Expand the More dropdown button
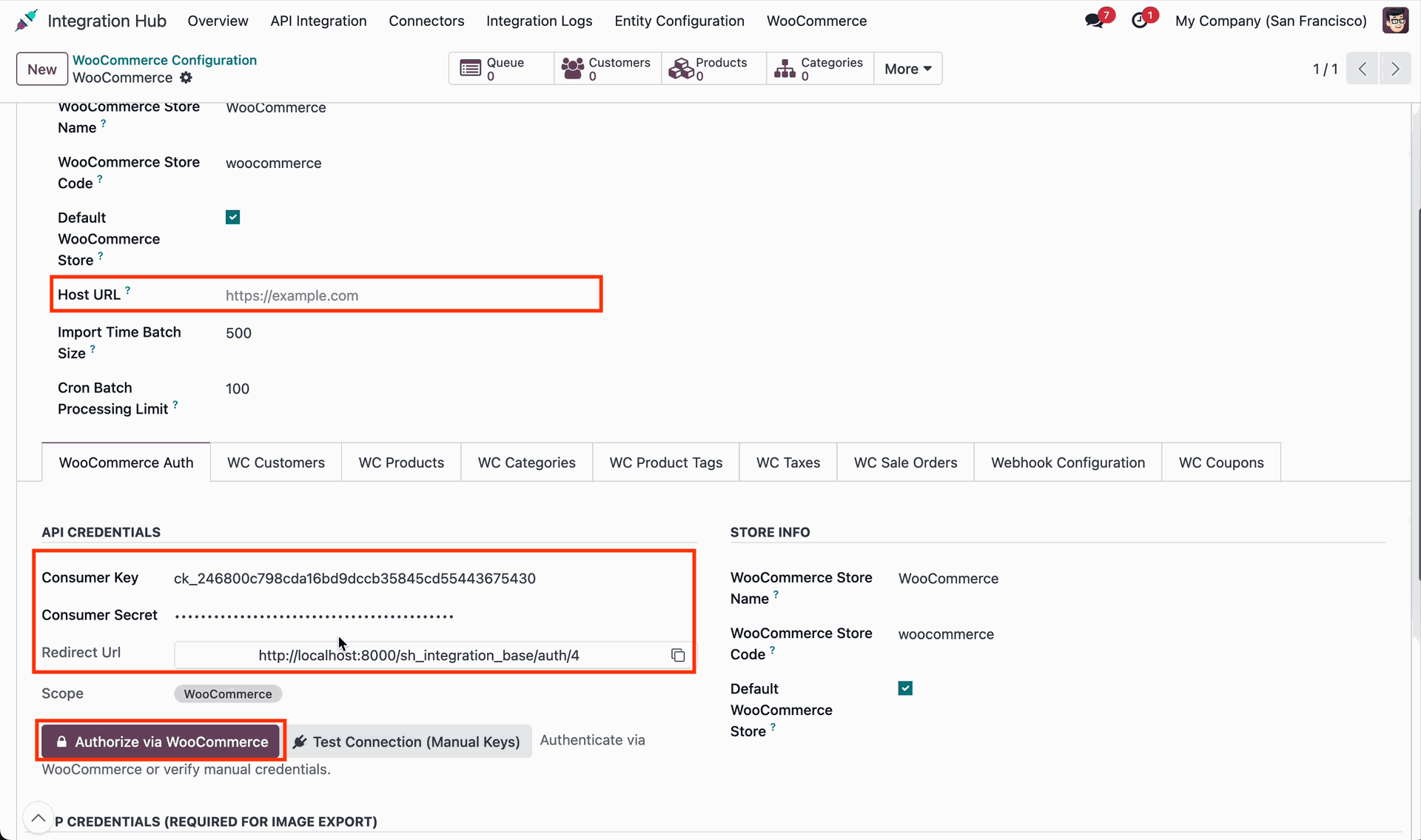This screenshot has width=1421, height=840. pos(908,69)
